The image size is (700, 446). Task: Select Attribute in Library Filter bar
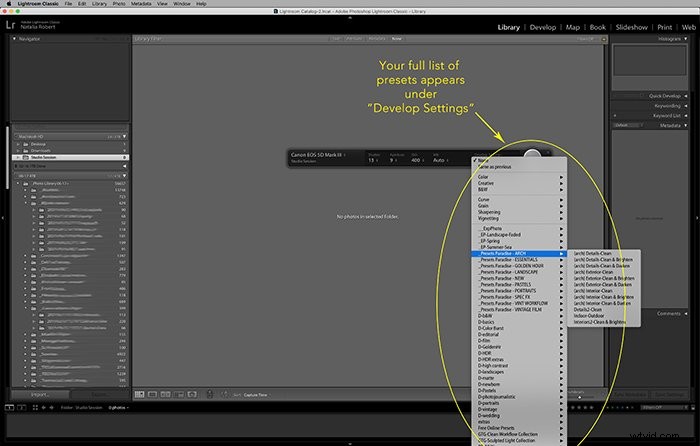pyautogui.click(x=354, y=39)
